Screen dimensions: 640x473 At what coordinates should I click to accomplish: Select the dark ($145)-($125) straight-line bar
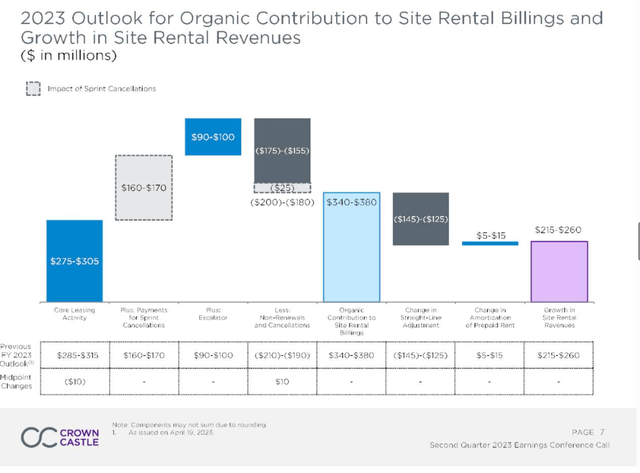coord(420,218)
